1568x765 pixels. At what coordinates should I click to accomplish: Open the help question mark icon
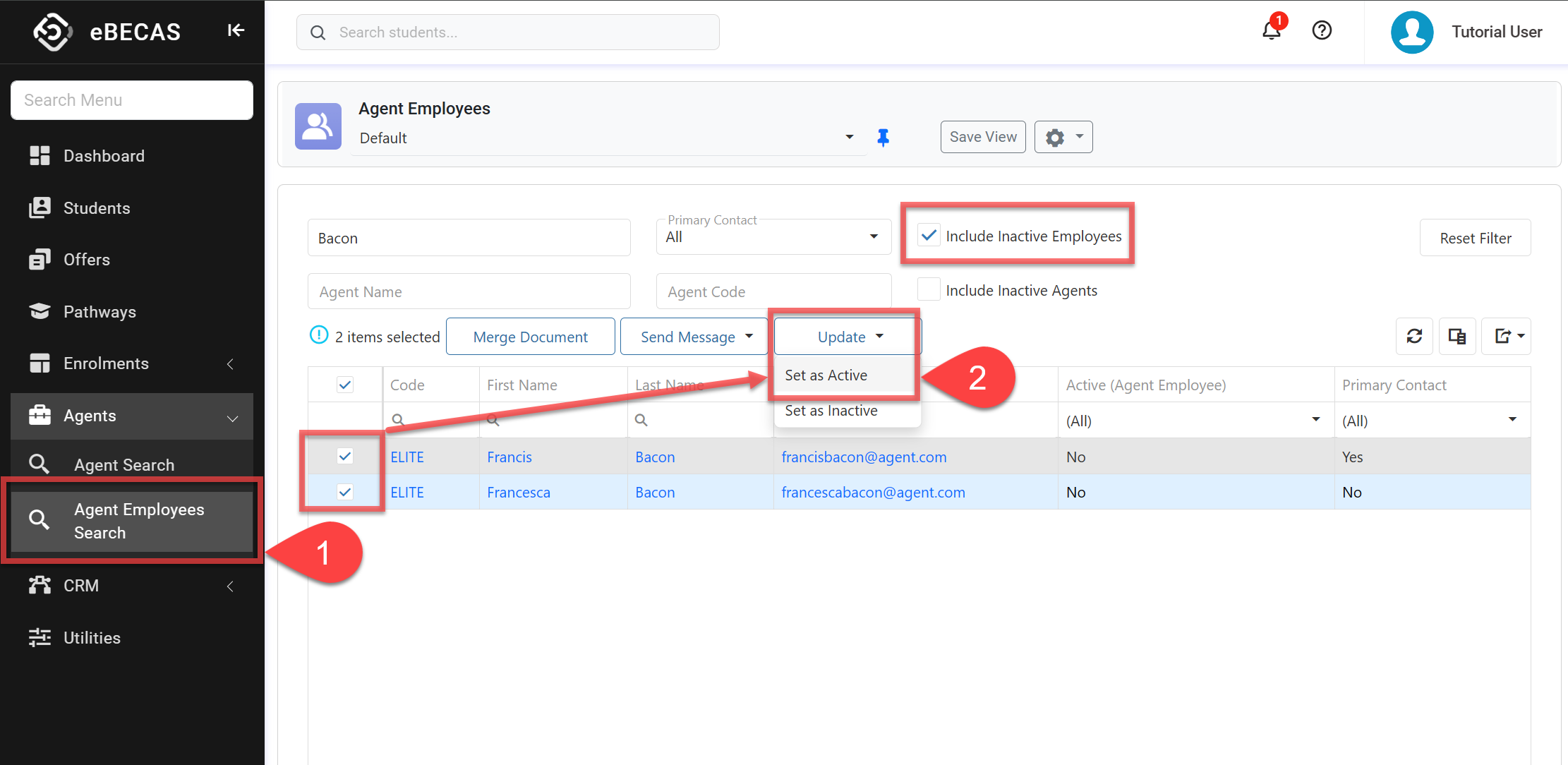pyautogui.click(x=1322, y=30)
